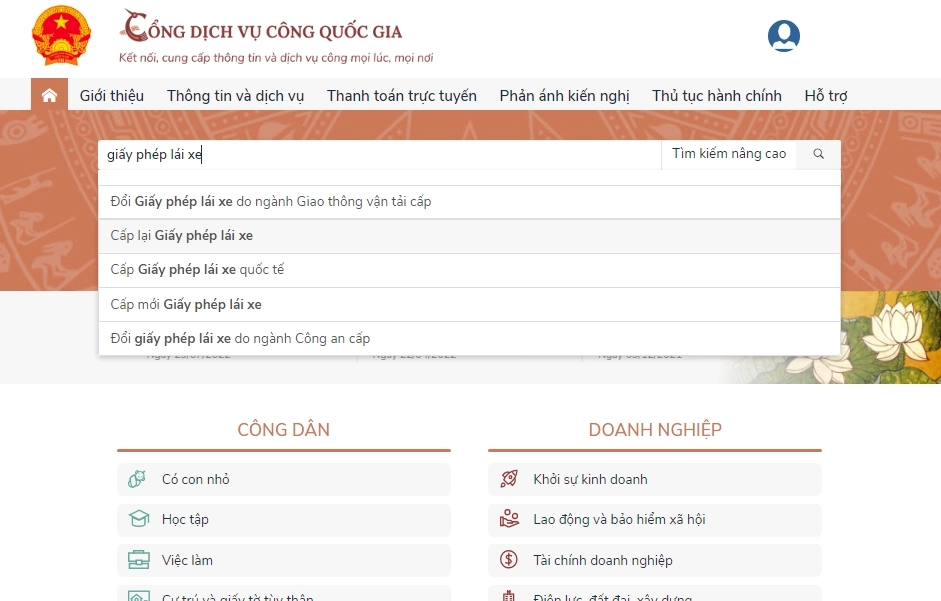Open Tìm kiếm nâng cao advanced search
This screenshot has width=941, height=601.
tap(729, 154)
